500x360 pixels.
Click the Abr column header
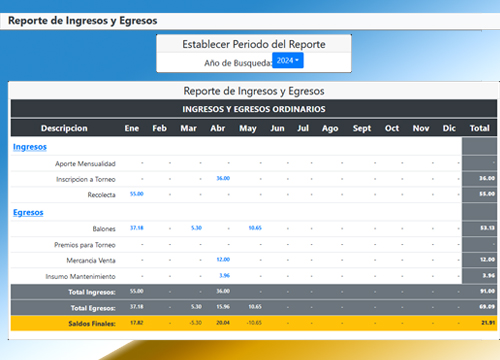pos(217,128)
